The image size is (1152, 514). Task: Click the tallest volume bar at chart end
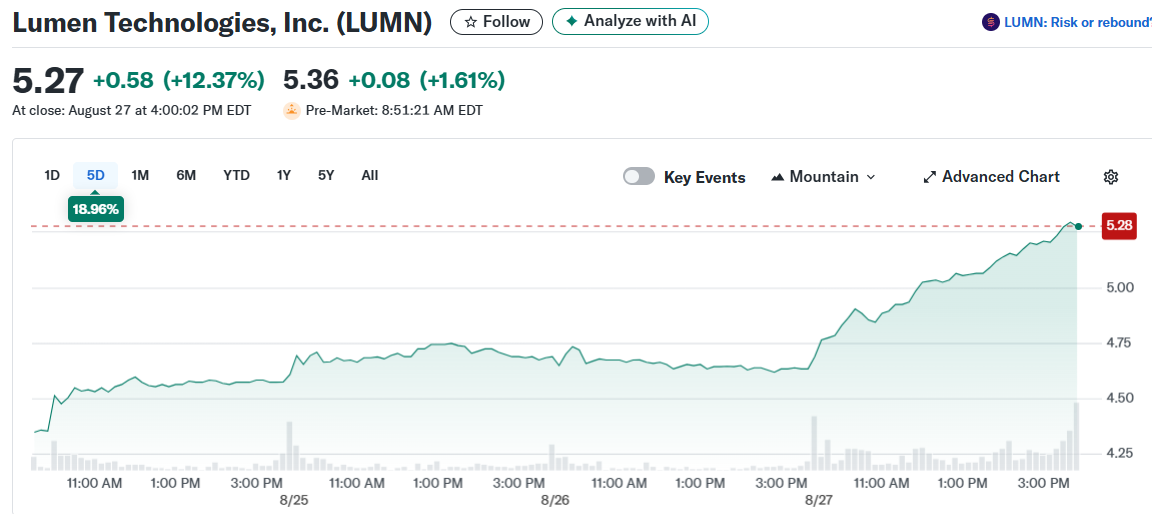[1076, 436]
